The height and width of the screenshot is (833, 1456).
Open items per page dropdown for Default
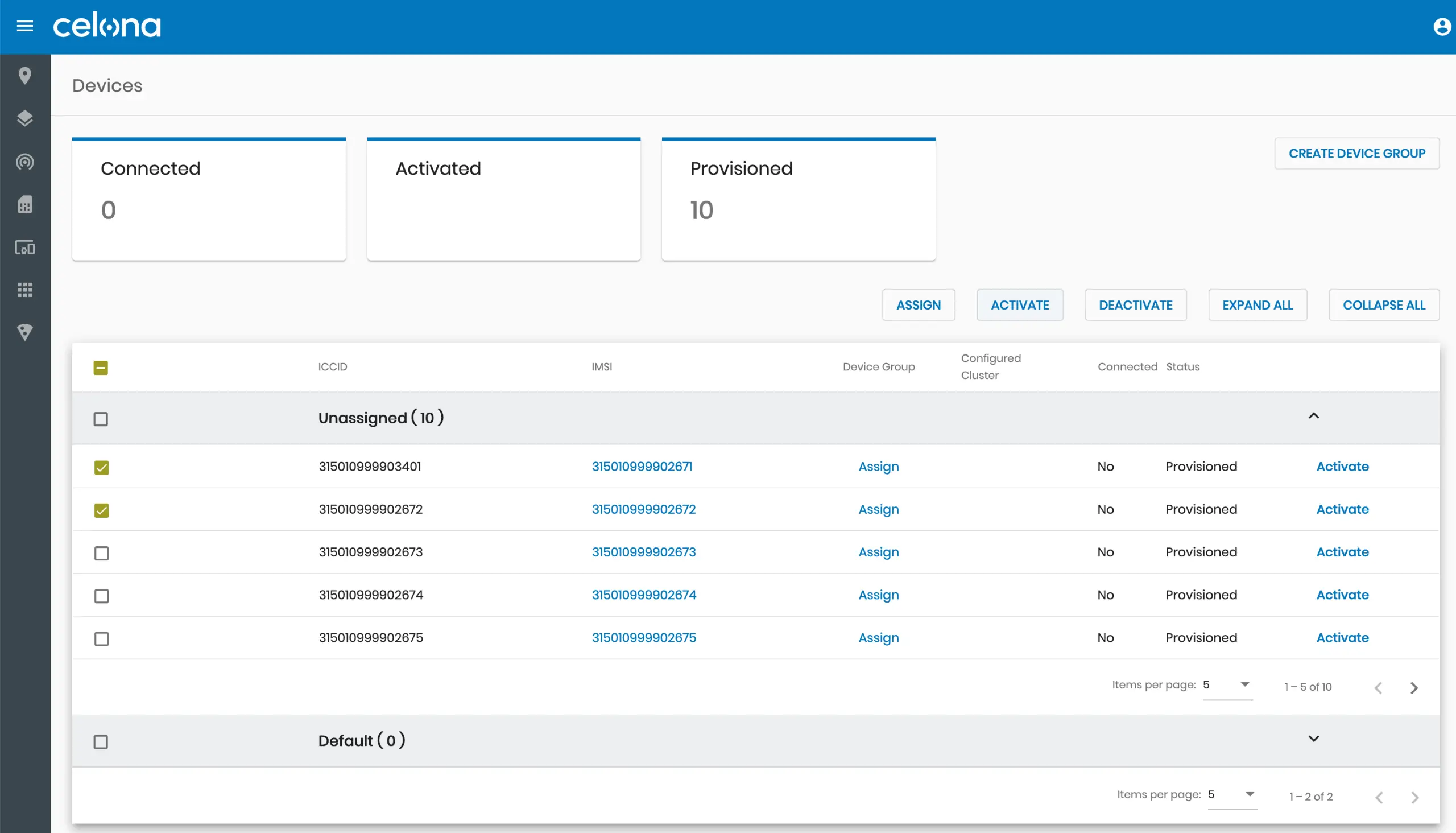click(1232, 795)
